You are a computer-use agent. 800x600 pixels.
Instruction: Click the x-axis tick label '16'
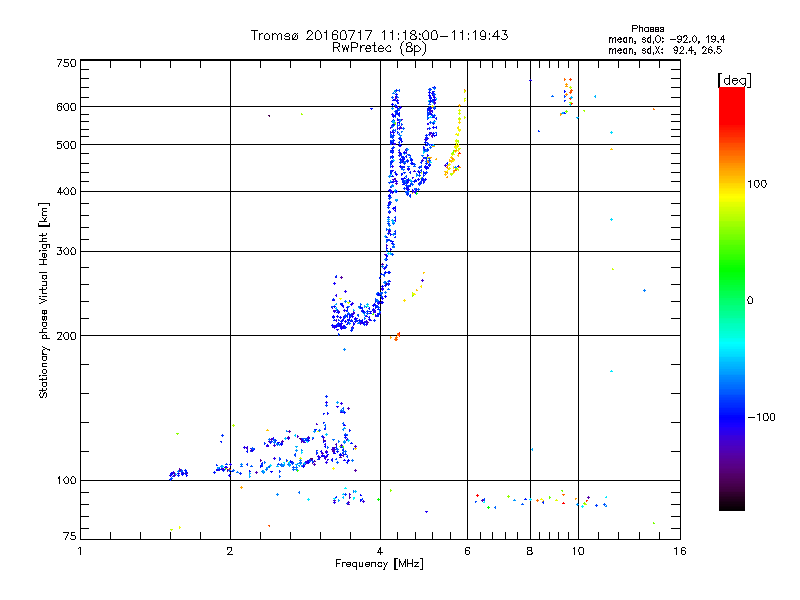click(680, 551)
